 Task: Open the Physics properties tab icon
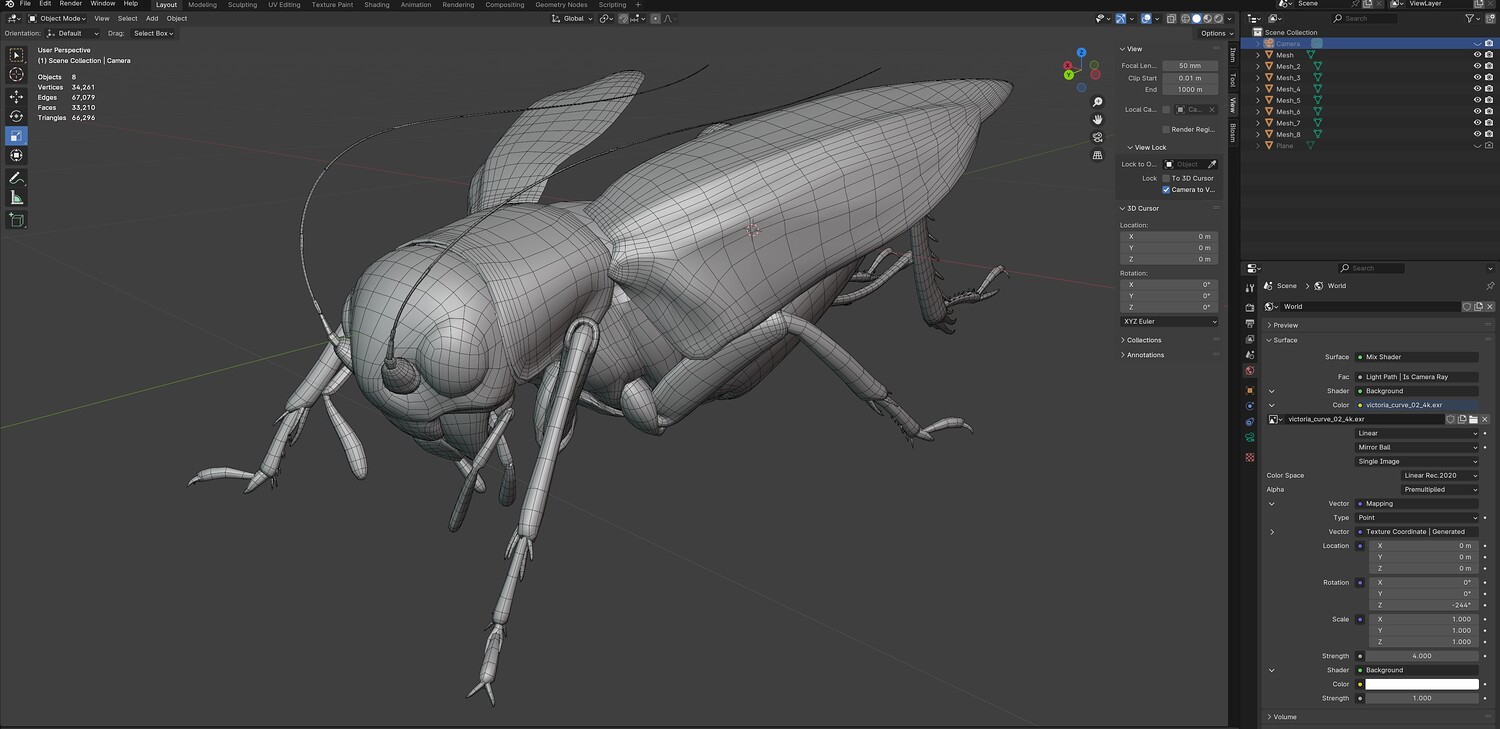[1249, 406]
